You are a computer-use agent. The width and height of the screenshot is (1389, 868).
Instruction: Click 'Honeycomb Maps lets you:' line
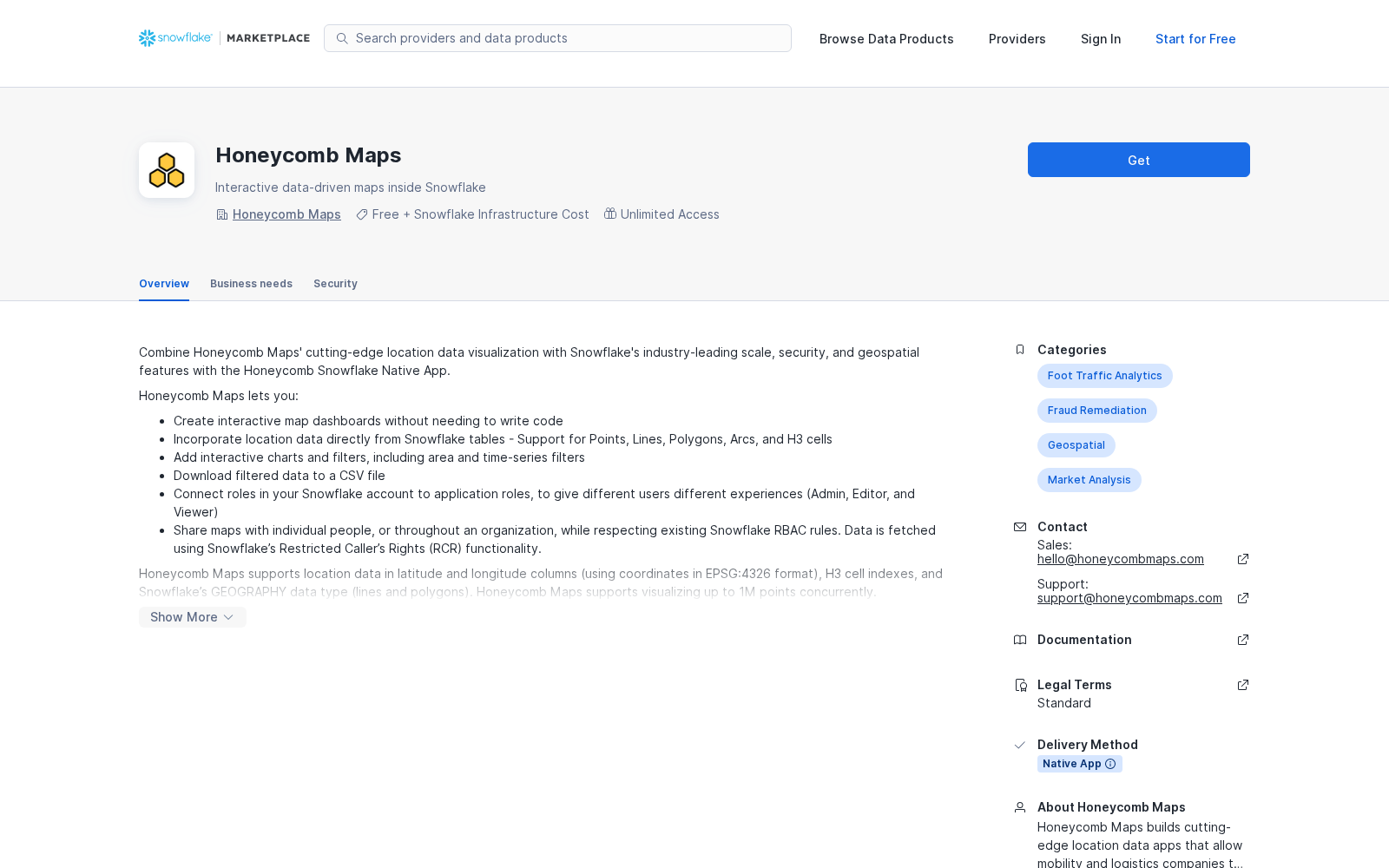(x=219, y=396)
